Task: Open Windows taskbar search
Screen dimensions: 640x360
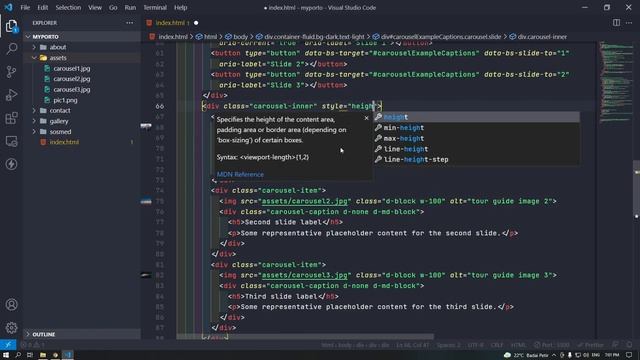Action: tap(18, 355)
